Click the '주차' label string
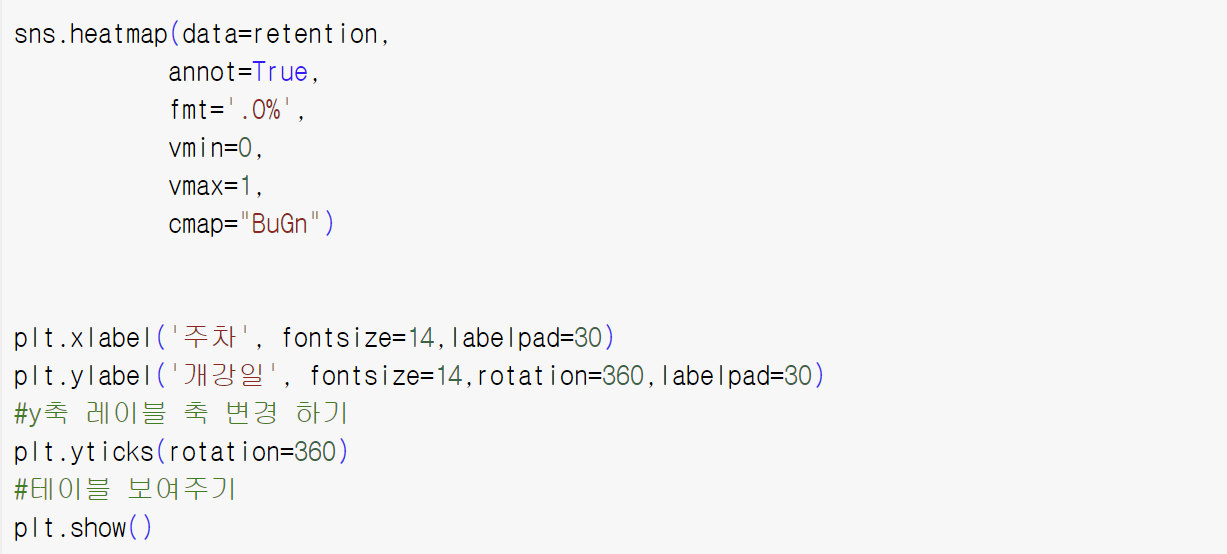Screen dimensions: 1227x554 tap(217, 338)
